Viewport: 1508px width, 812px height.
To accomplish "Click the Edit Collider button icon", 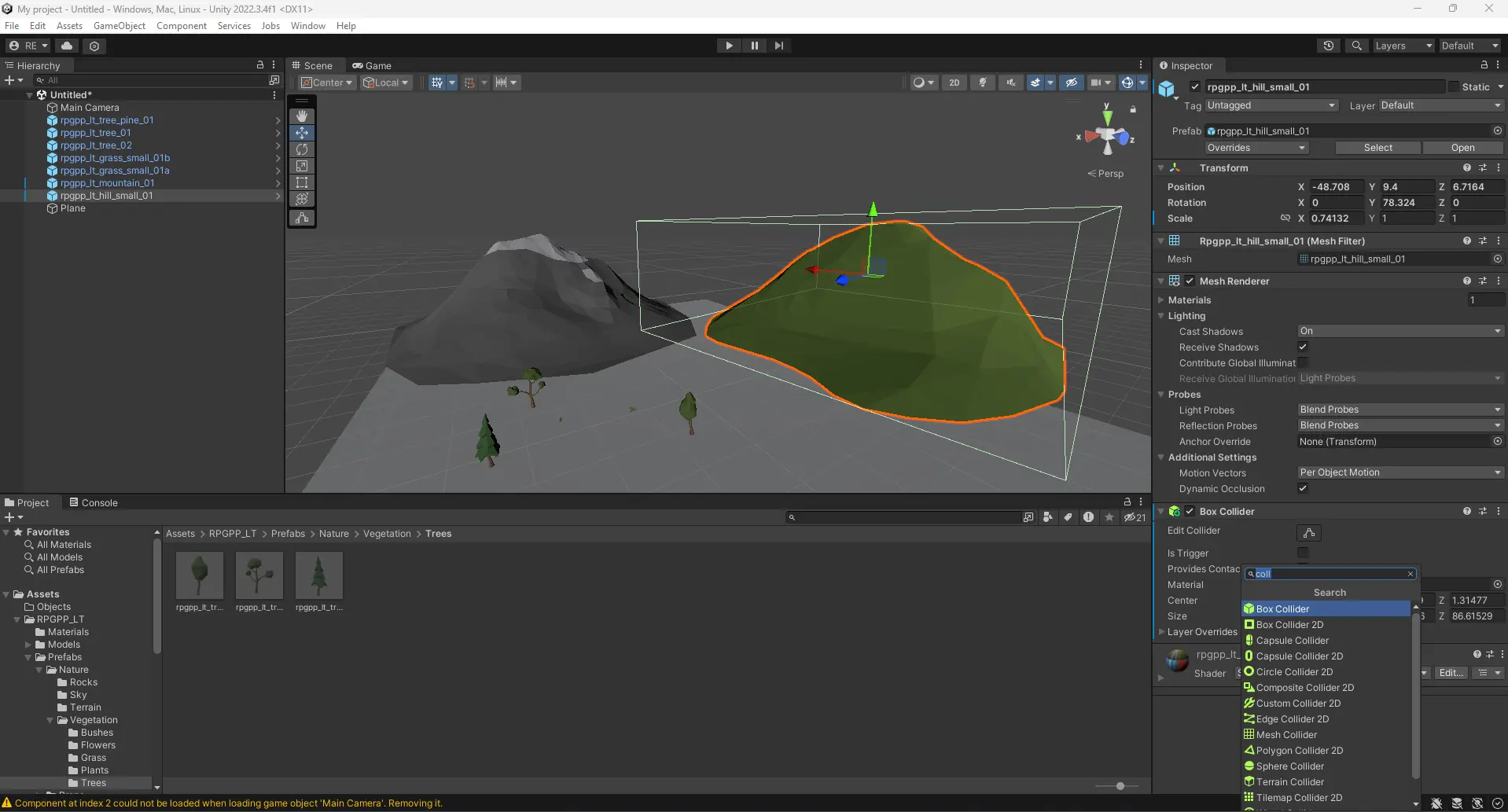I will [x=1309, y=533].
